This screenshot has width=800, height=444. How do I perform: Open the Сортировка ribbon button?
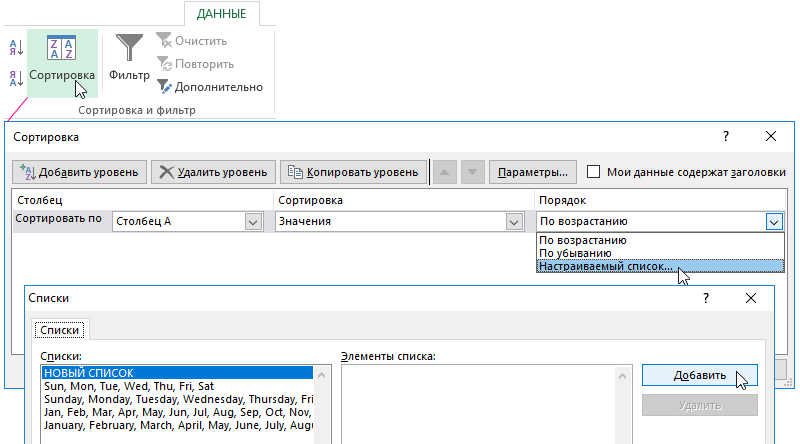62,63
